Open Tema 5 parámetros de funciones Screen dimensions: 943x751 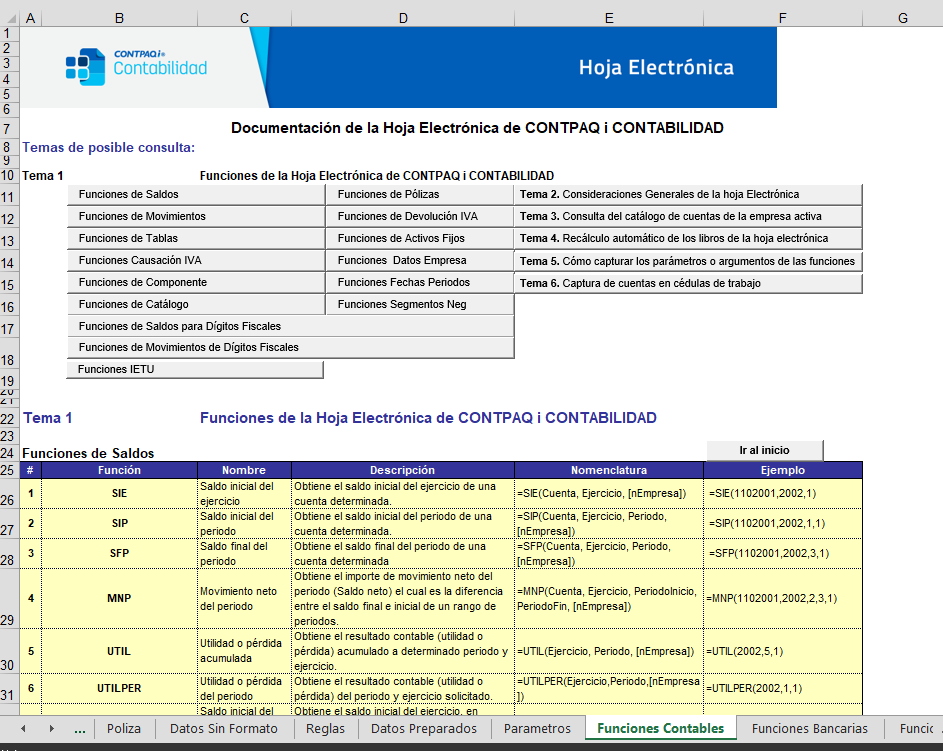[688, 261]
